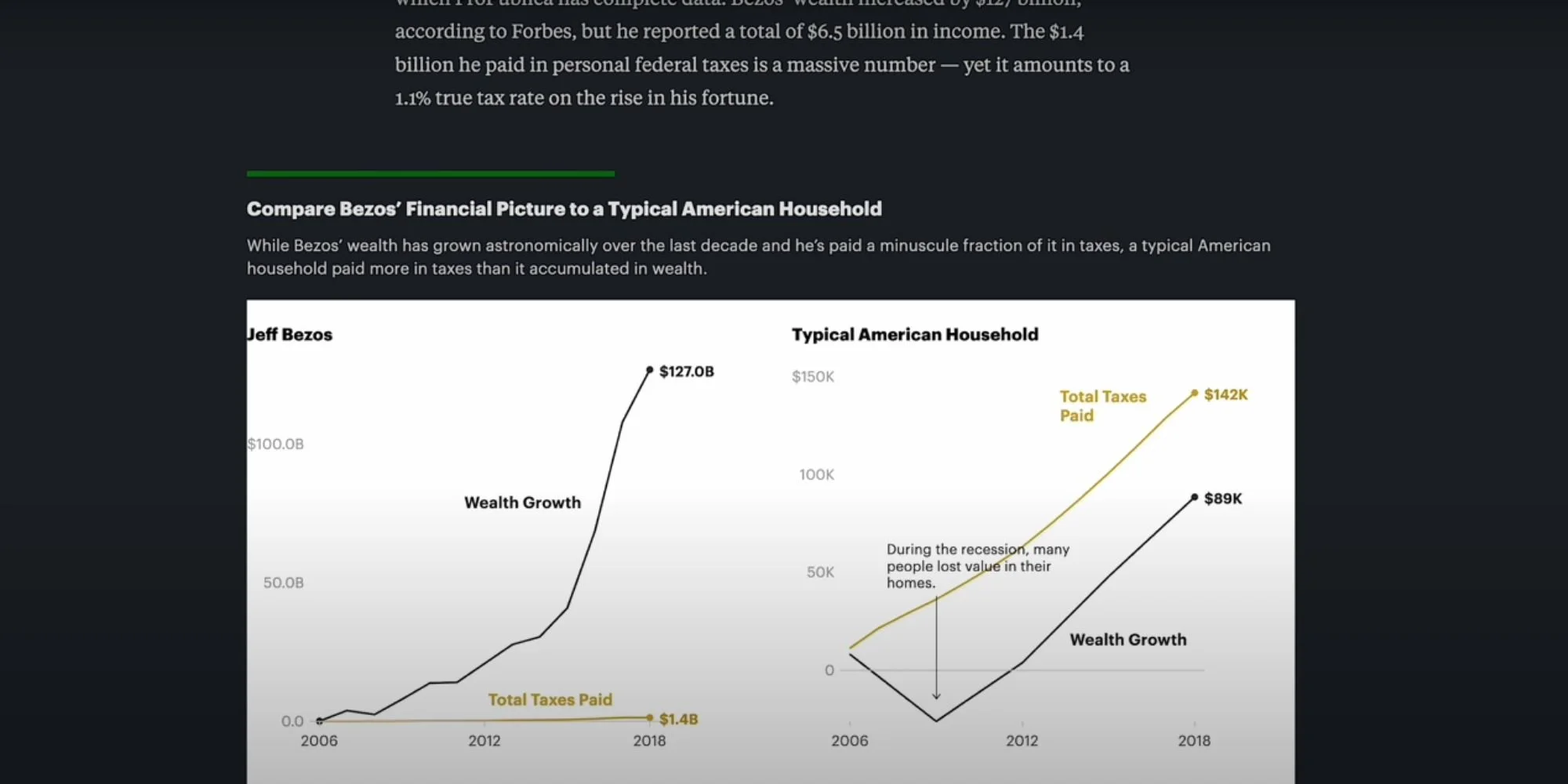Image resolution: width=1568 pixels, height=784 pixels.
Task: Click the recession annotation arrow tip
Action: [x=936, y=696]
